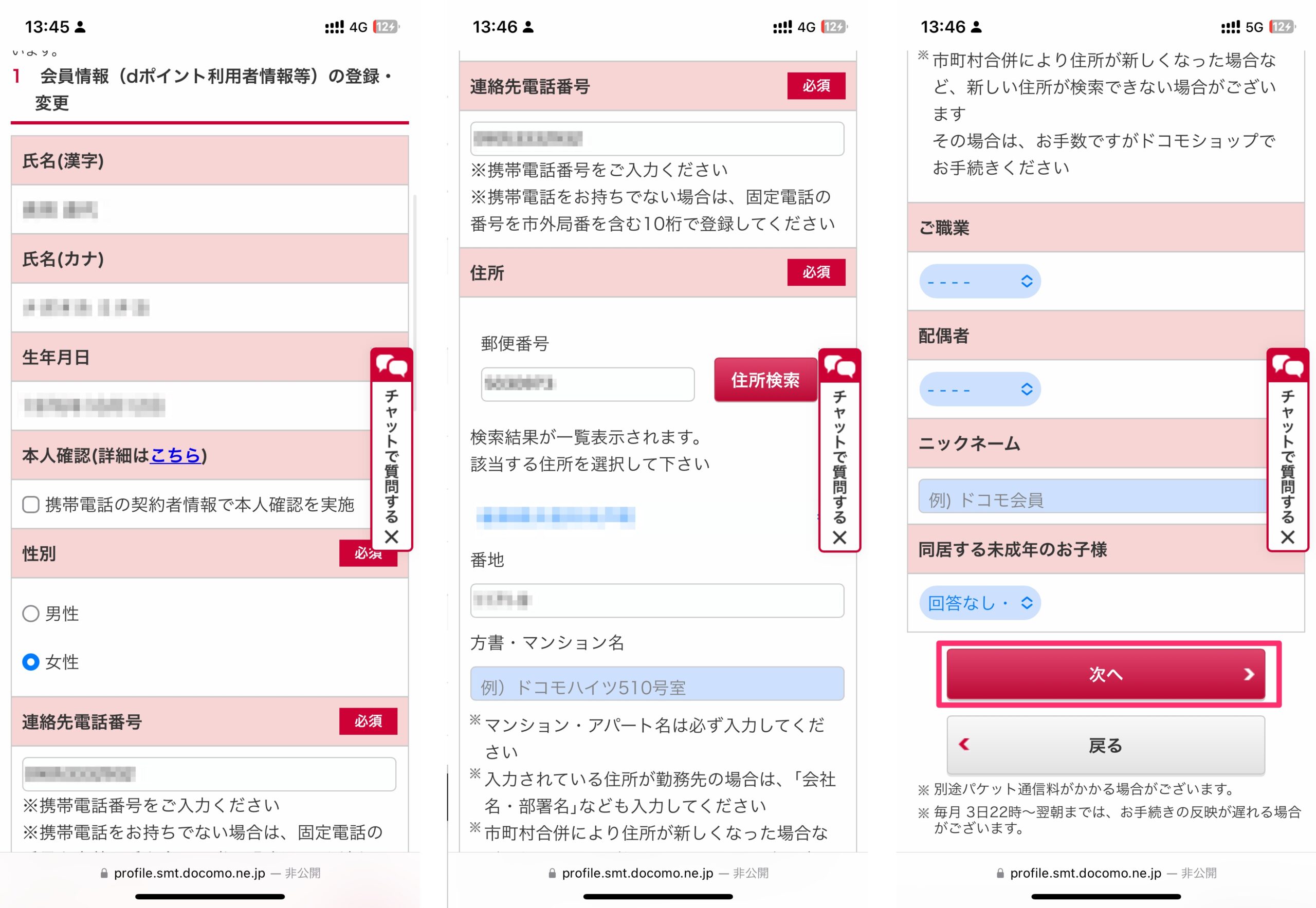Tap the 戻る button
Screen dimensions: 1316x908
[x=1105, y=745]
